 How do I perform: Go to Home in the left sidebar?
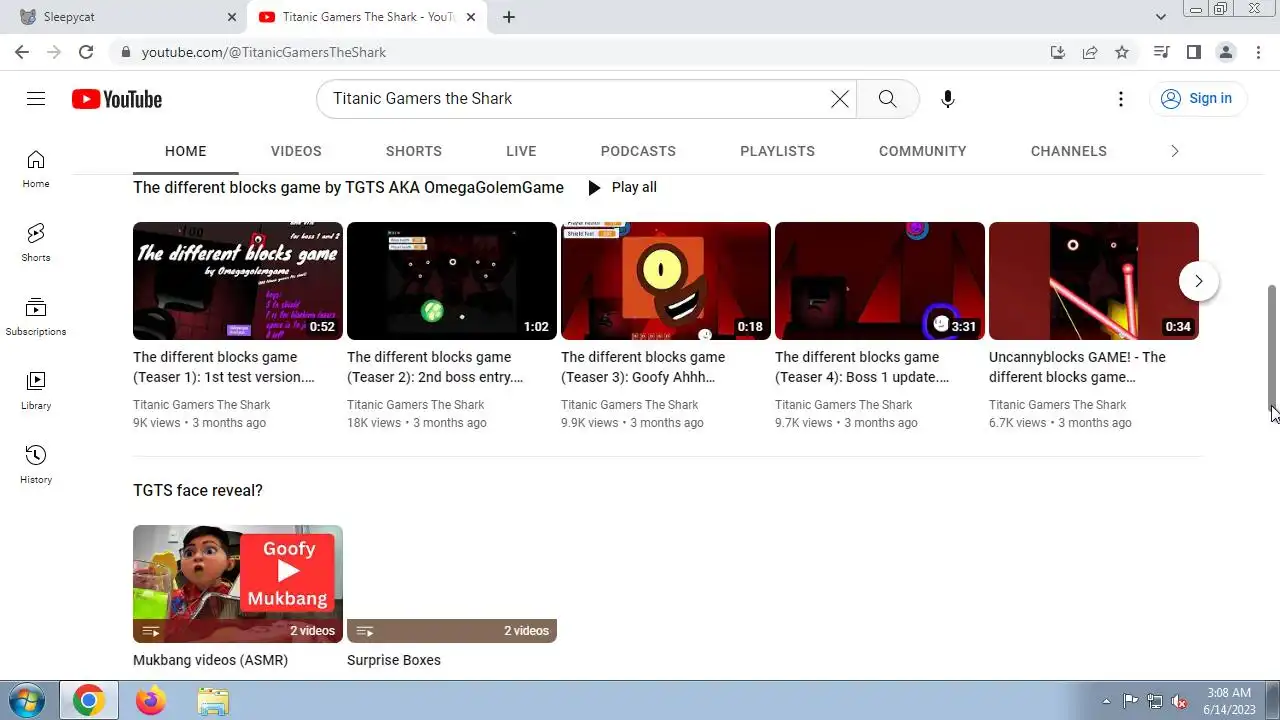[36, 169]
